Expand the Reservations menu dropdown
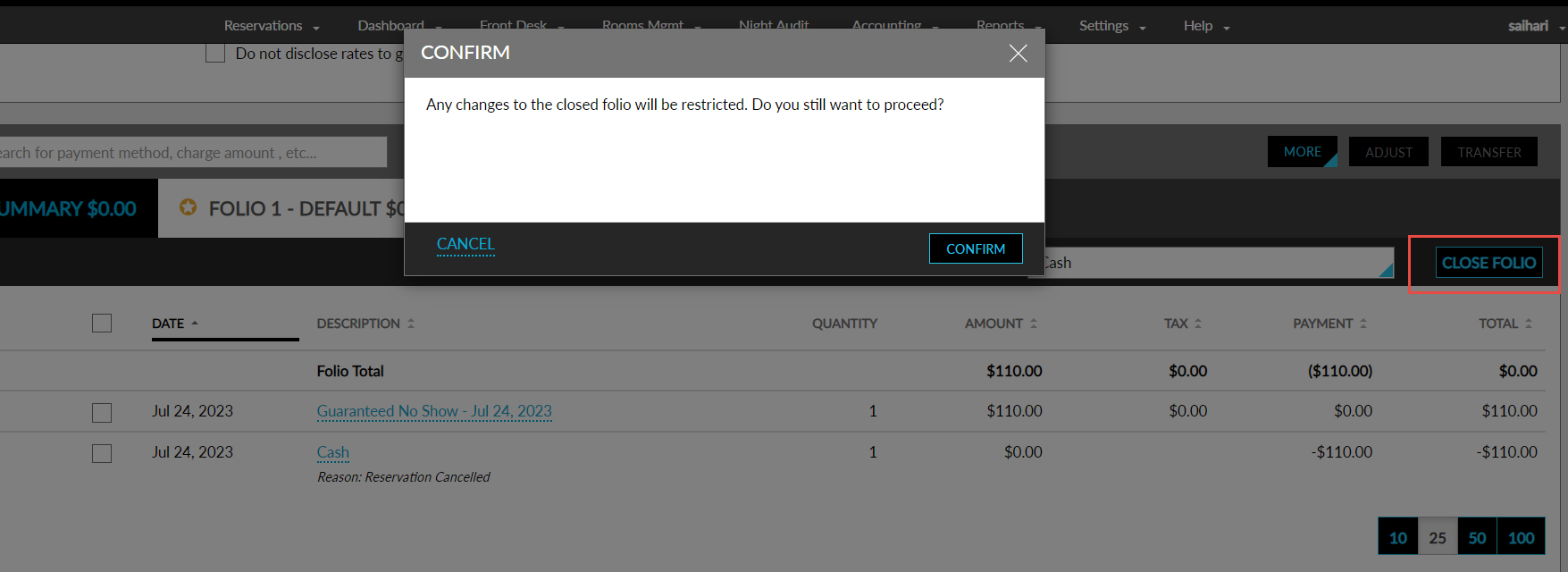The width and height of the screenshot is (1568, 572). click(x=272, y=26)
